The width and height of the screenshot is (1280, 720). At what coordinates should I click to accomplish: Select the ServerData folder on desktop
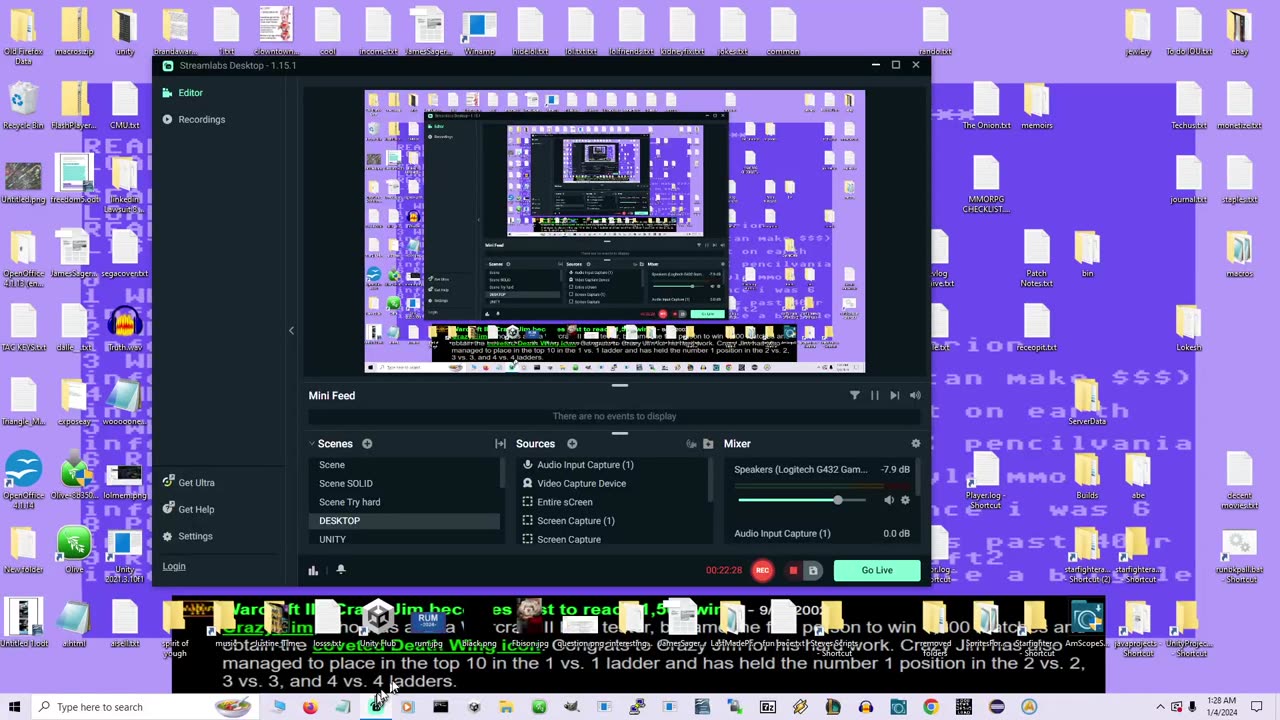tap(1087, 402)
